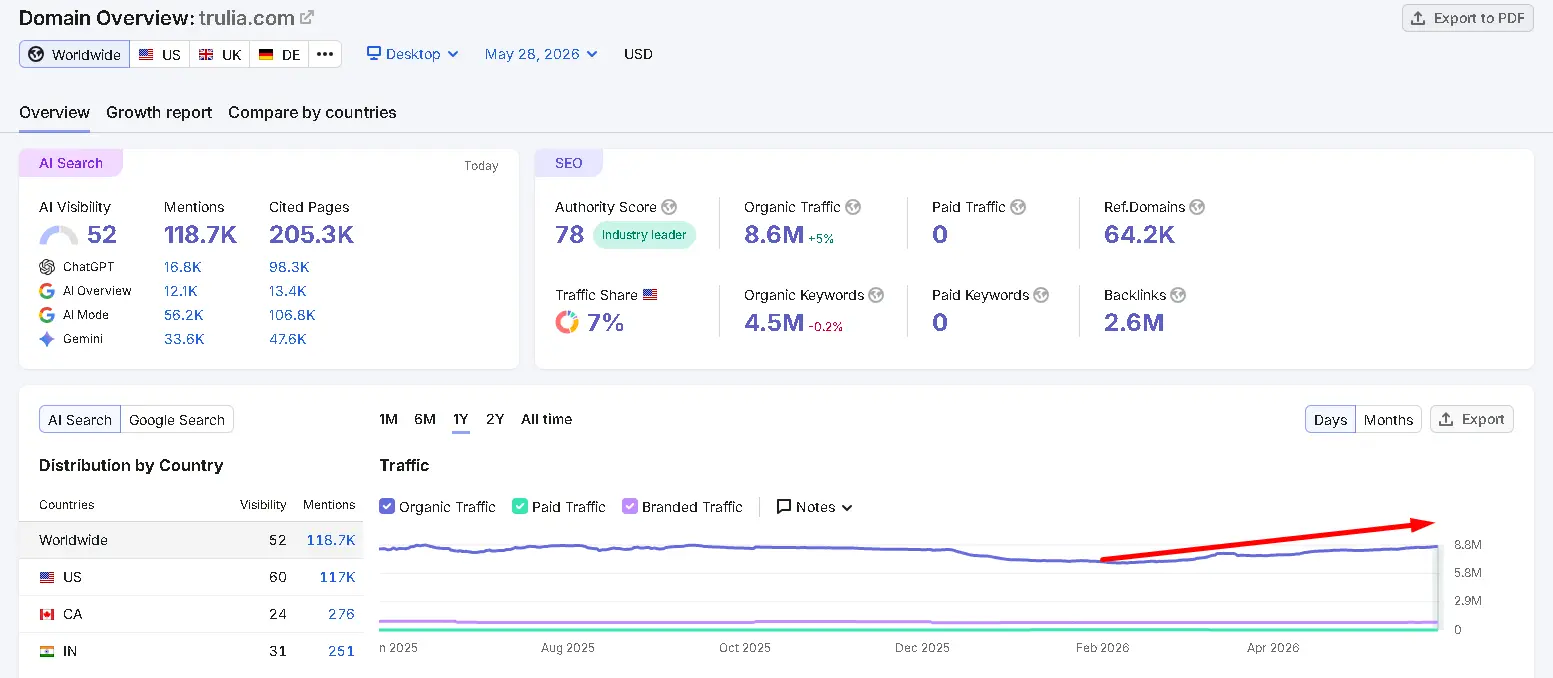1553x678 pixels.
Task: Click Authority Score info globe icon
Action: point(669,207)
